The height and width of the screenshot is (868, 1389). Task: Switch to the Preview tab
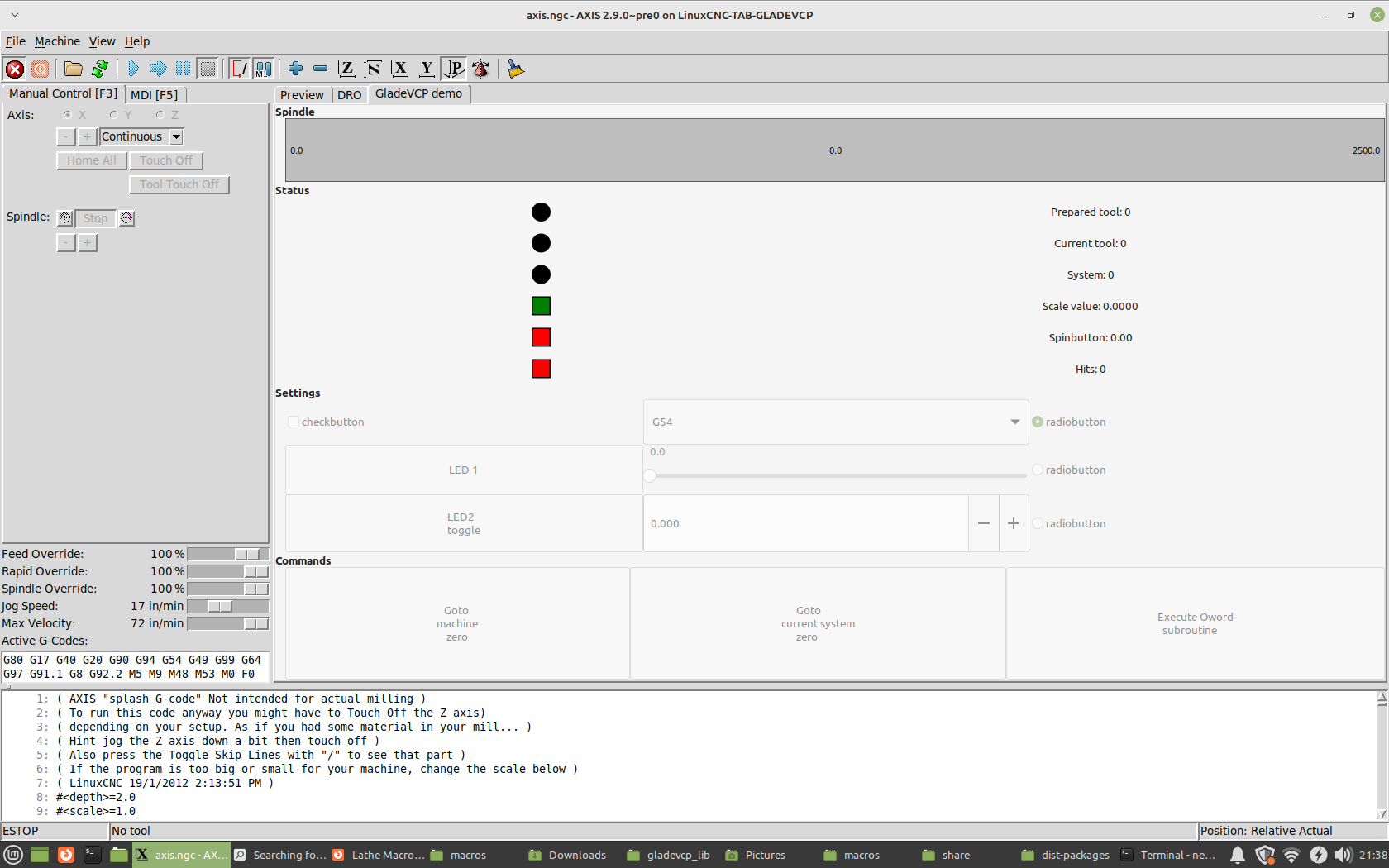(302, 94)
